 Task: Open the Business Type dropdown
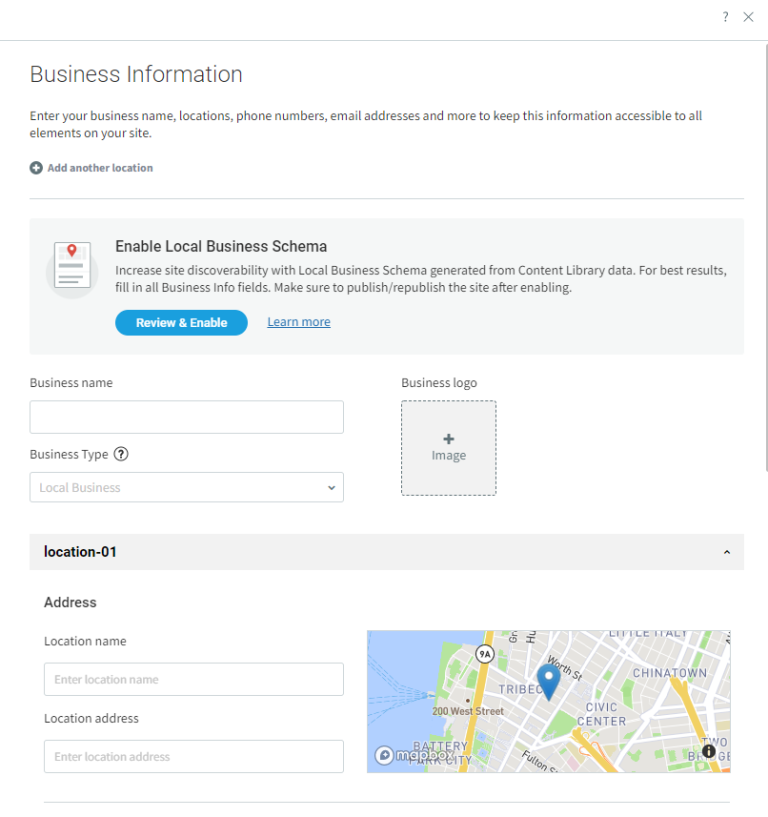coord(186,487)
